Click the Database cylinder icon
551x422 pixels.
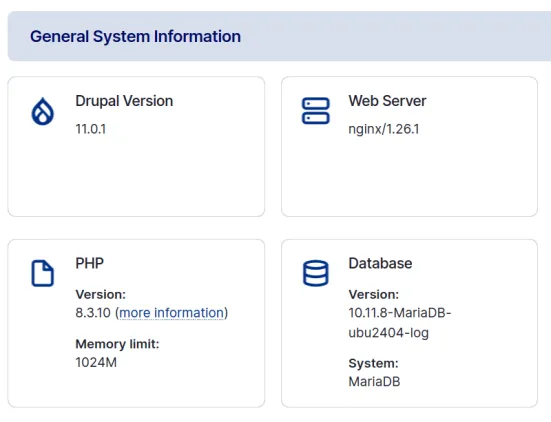316,273
